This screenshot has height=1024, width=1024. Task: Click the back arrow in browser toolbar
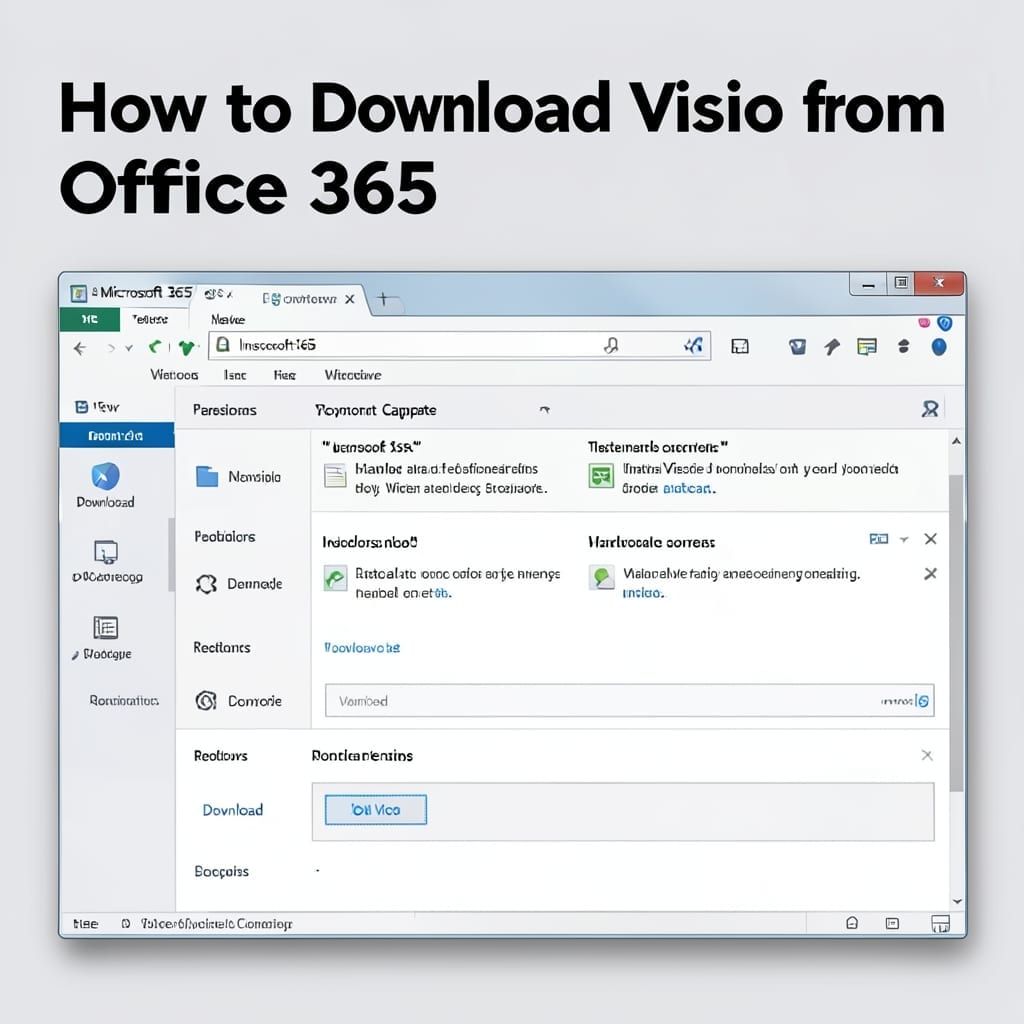point(80,349)
